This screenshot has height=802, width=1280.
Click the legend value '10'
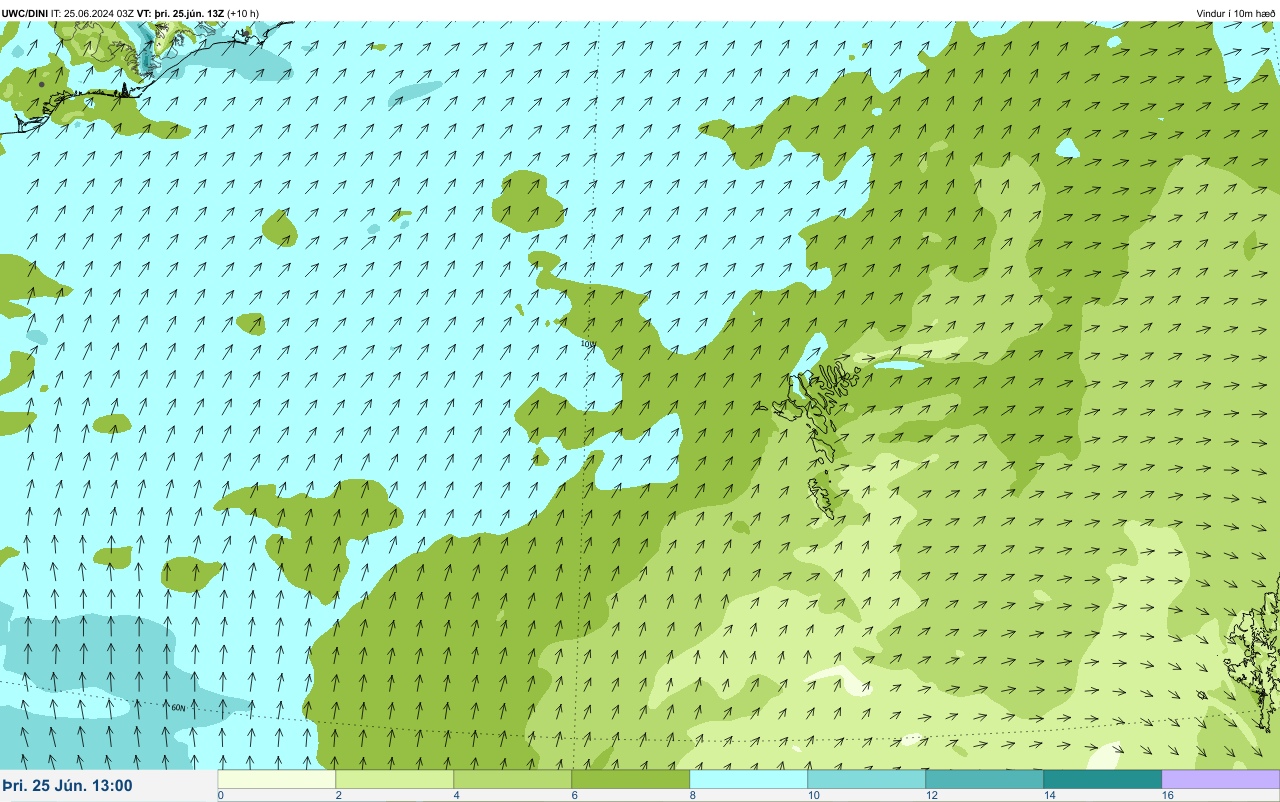[x=814, y=795]
